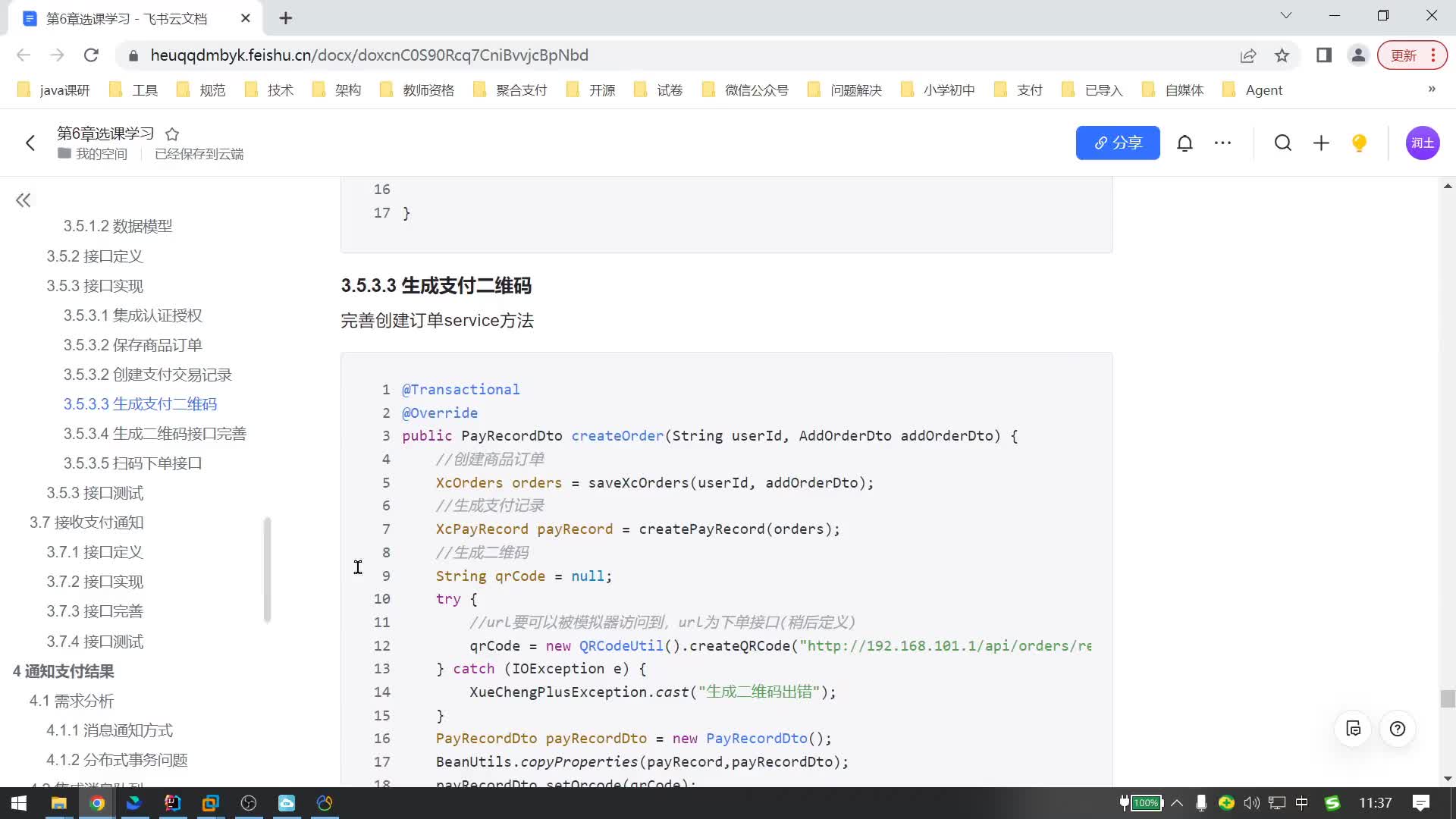This screenshot has height=819, width=1456.
Task: Toggle the browser side panel
Action: click(1324, 55)
